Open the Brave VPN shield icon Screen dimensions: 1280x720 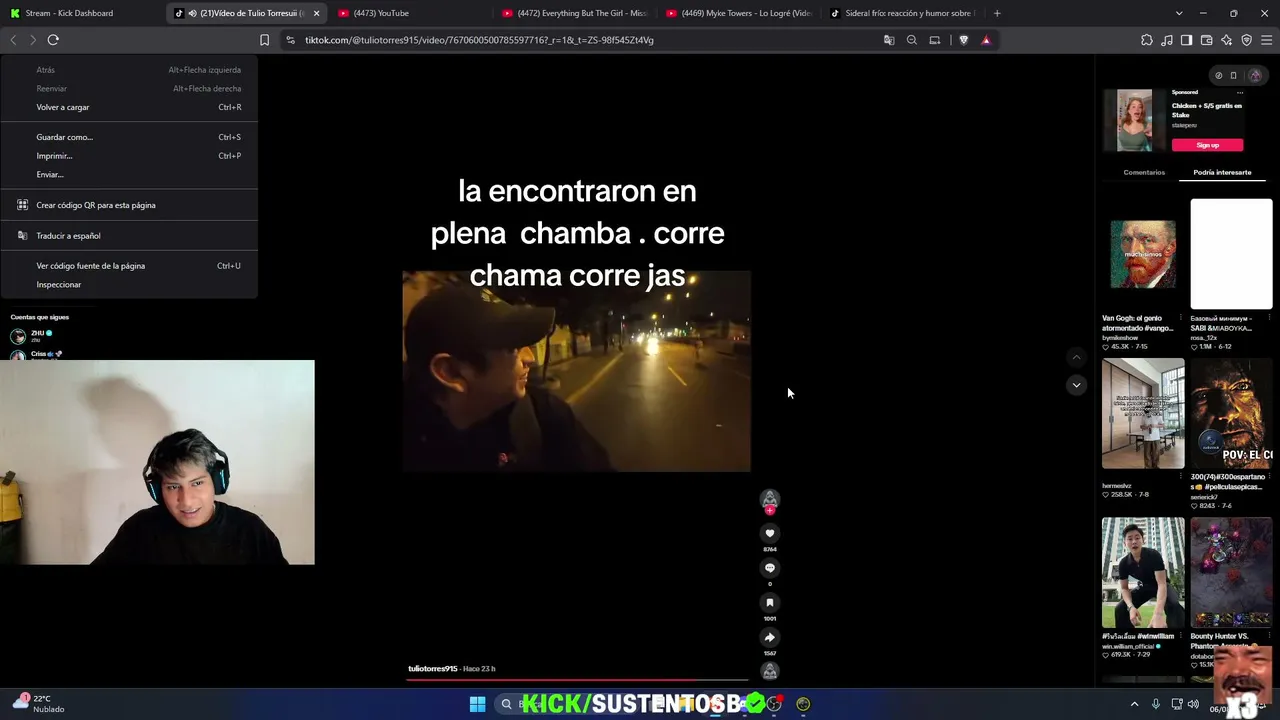tap(1246, 40)
